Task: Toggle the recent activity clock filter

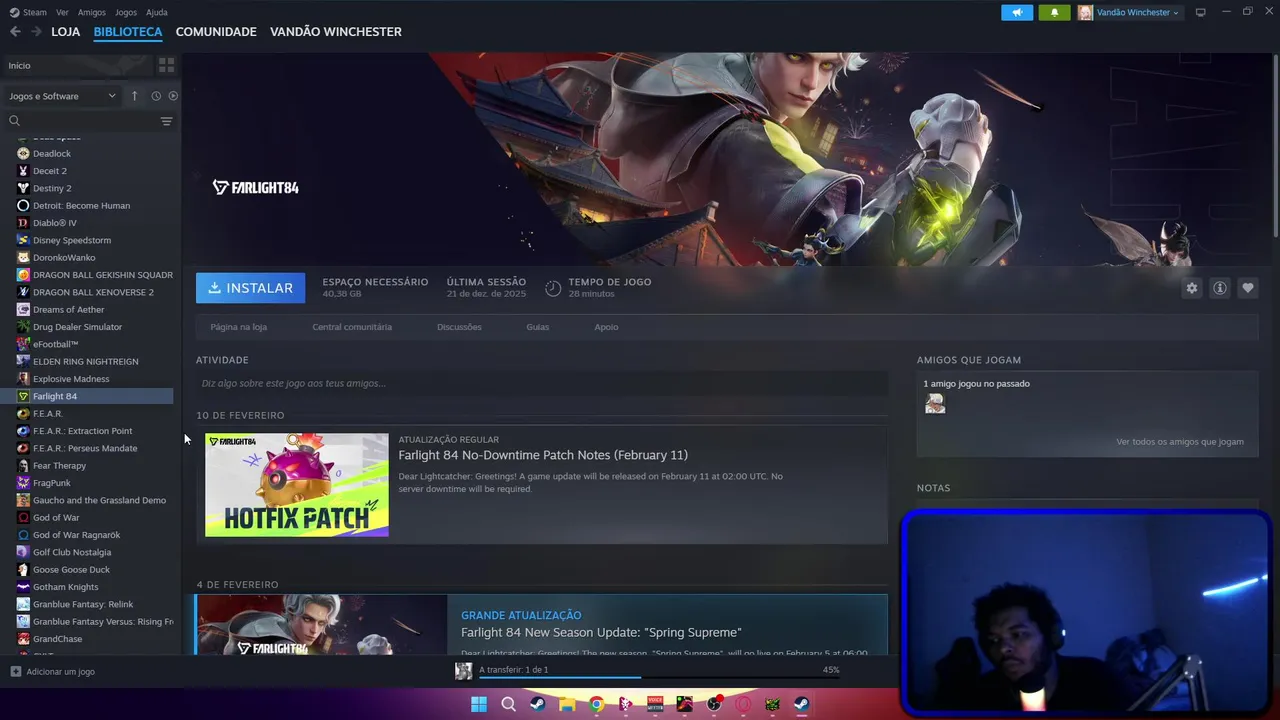Action: 156,96
